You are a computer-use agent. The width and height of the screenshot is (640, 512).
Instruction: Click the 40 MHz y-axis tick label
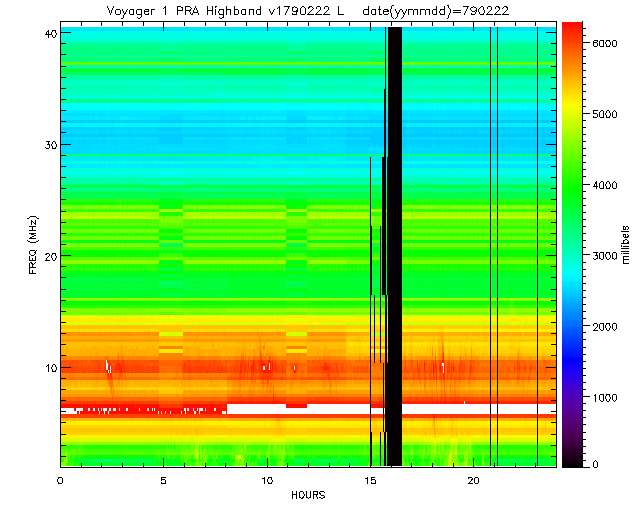click(47, 33)
